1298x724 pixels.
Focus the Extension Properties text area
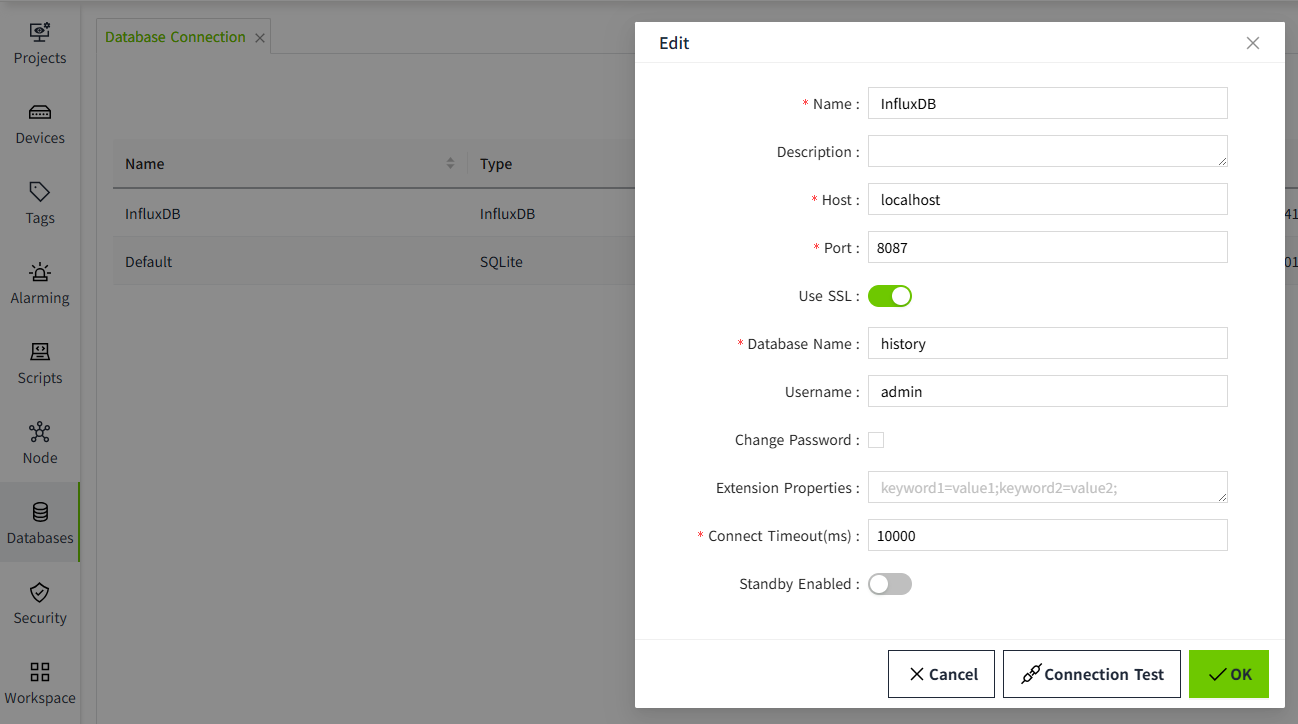[1046, 488]
